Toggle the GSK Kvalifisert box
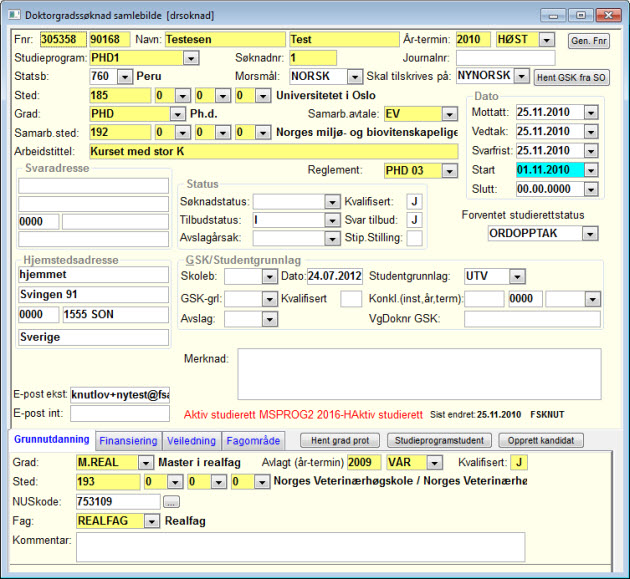630x579 pixels. 351,299
